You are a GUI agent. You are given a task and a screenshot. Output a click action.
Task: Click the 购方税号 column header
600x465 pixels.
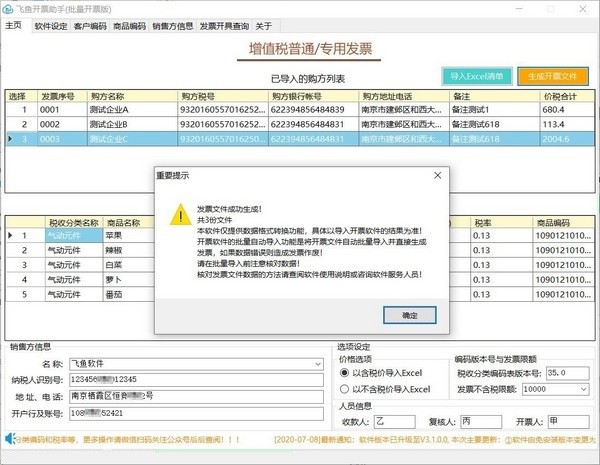tap(223, 96)
